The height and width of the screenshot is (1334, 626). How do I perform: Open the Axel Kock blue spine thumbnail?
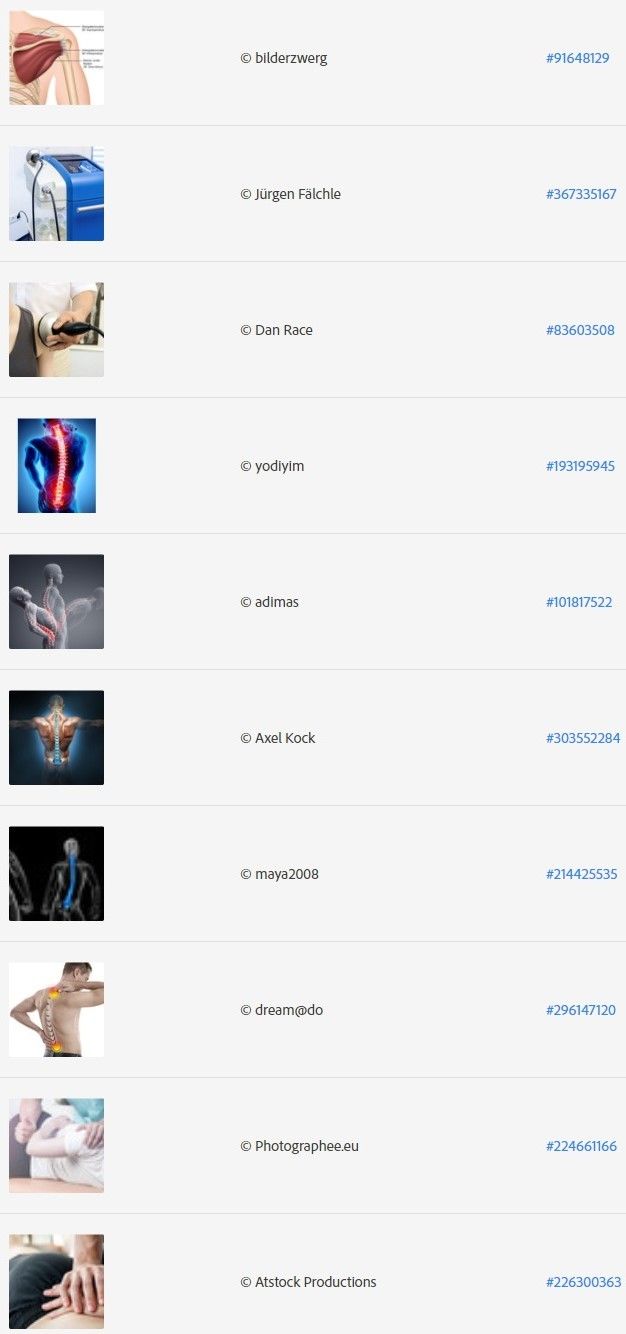(x=56, y=738)
